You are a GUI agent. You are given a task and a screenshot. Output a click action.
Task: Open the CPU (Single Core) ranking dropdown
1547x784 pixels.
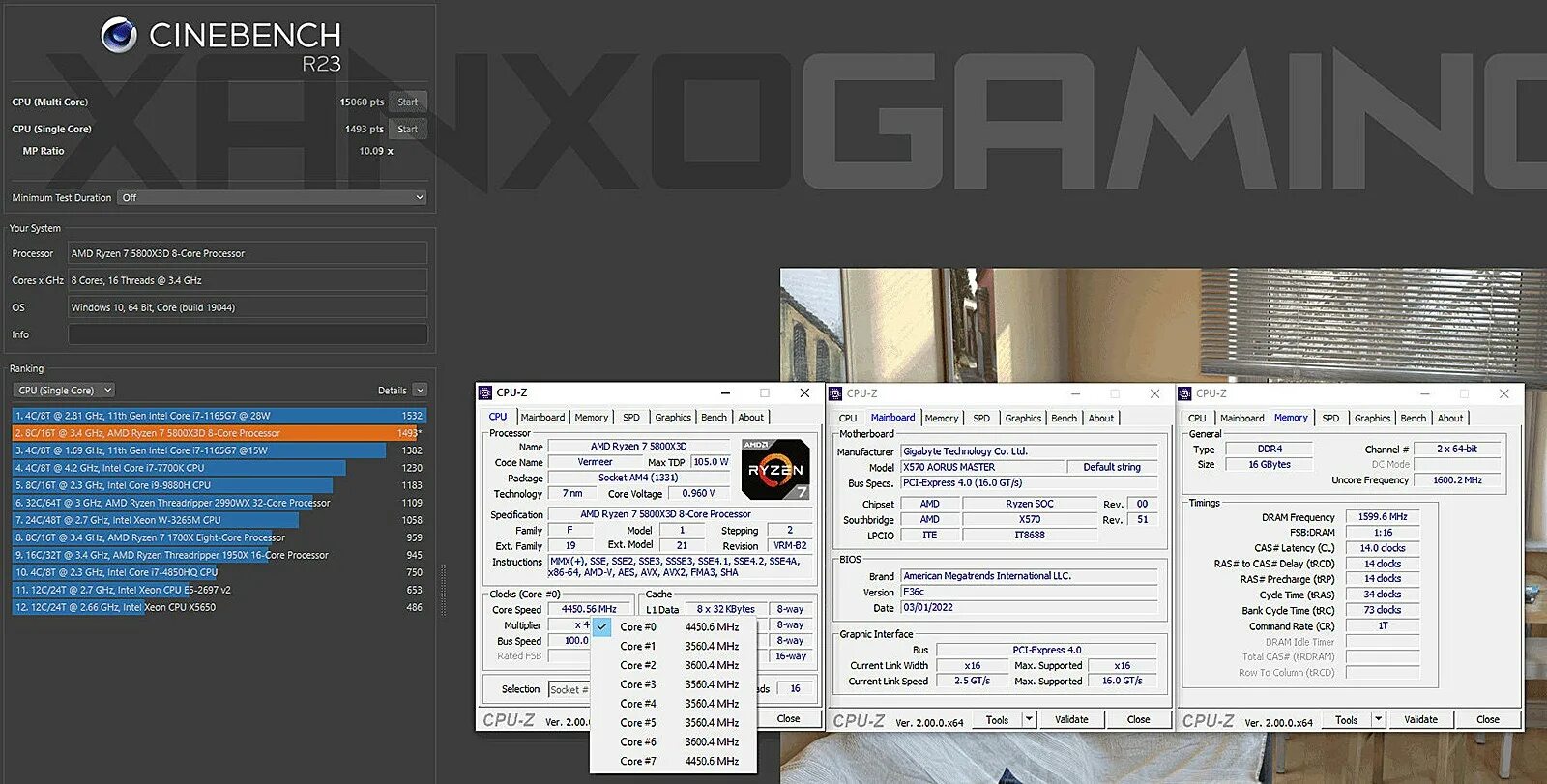tap(64, 390)
